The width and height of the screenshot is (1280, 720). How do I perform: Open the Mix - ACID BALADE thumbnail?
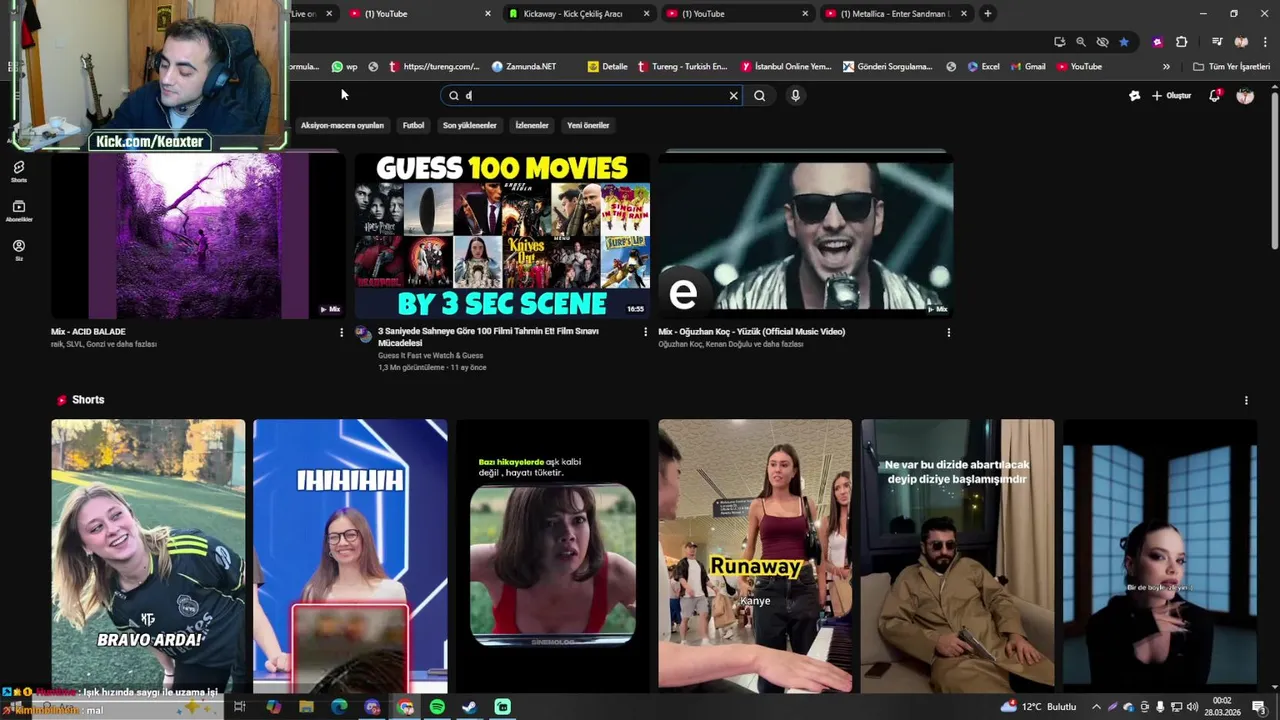pyautogui.click(x=198, y=236)
